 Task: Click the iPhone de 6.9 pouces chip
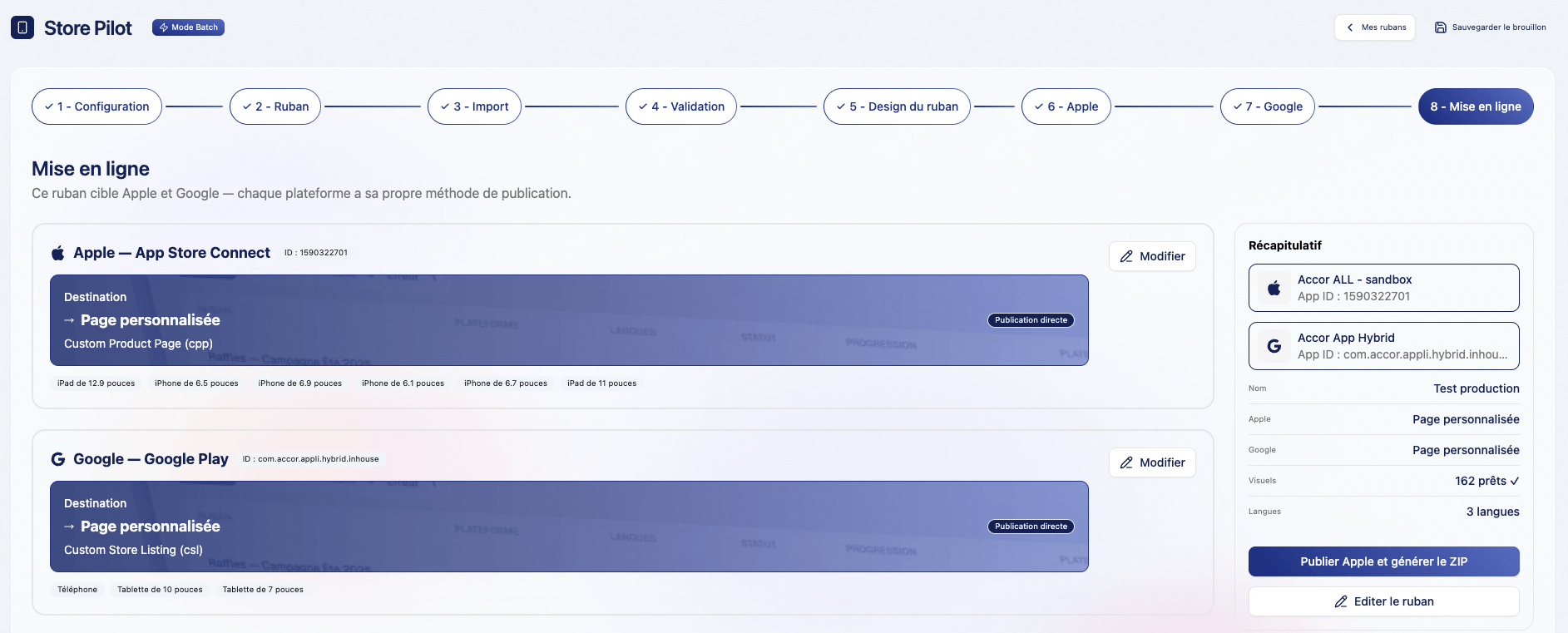tap(300, 383)
